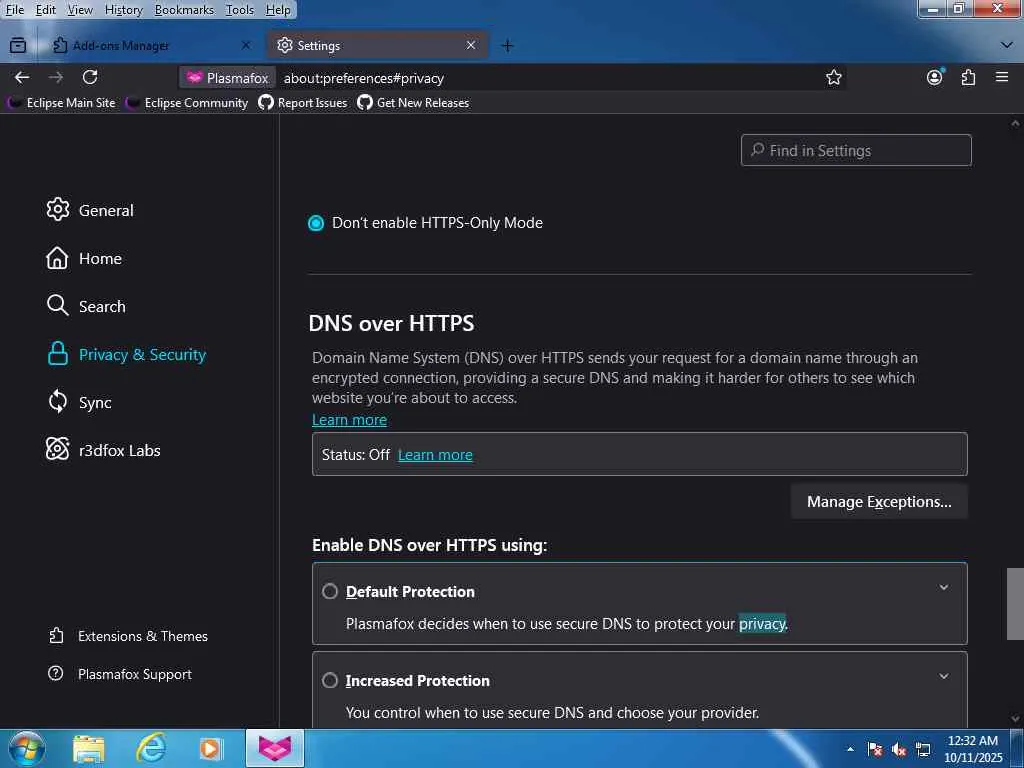Open the Tools menu
1024x768 pixels.
(240, 10)
